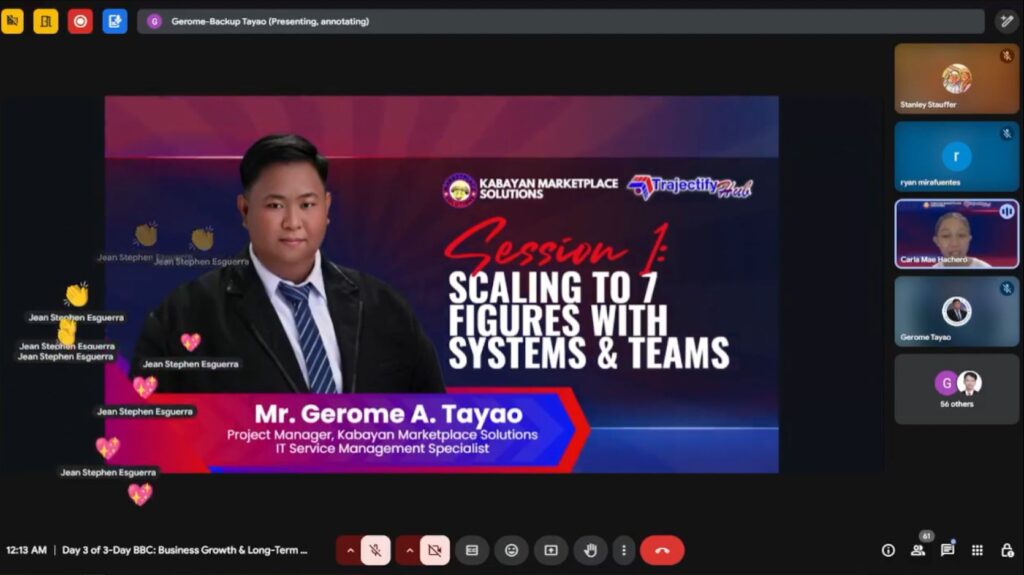This screenshot has width=1024, height=575.
Task: Open the activities grid icon
Action: [x=978, y=550]
